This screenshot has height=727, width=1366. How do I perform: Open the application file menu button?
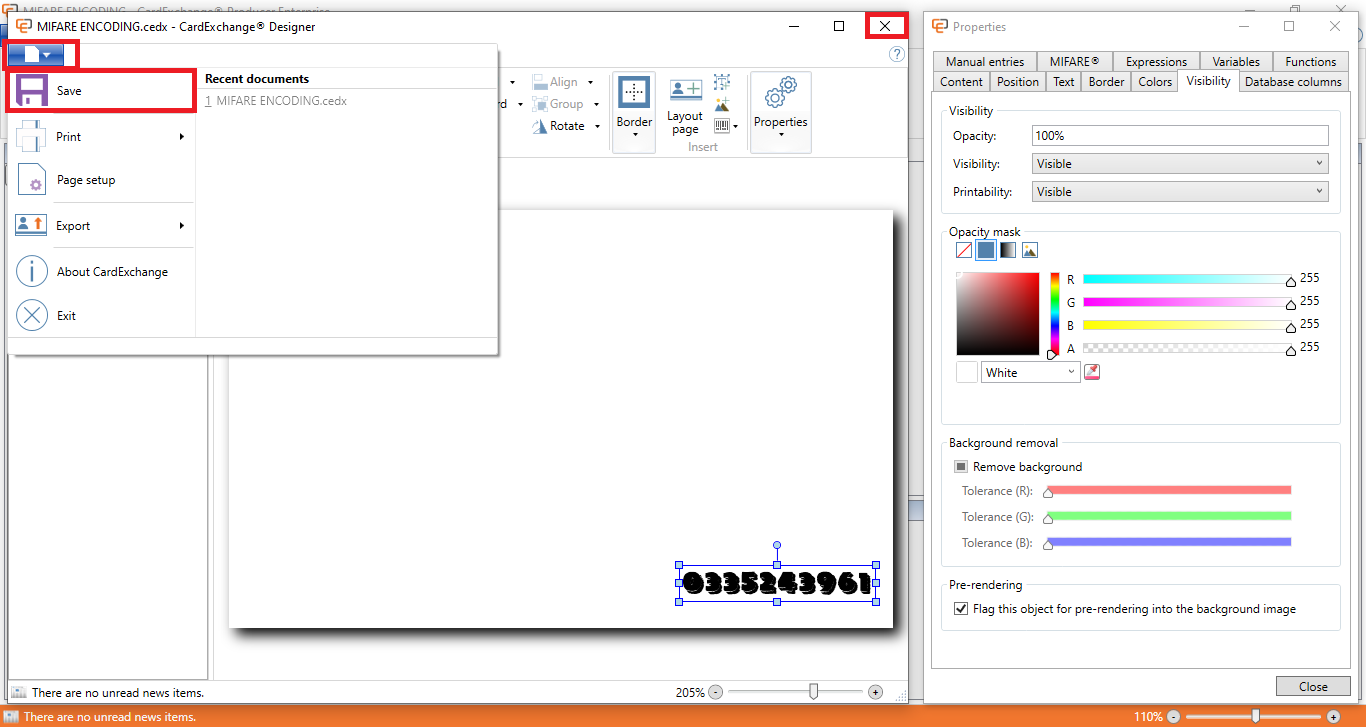(x=37, y=54)
